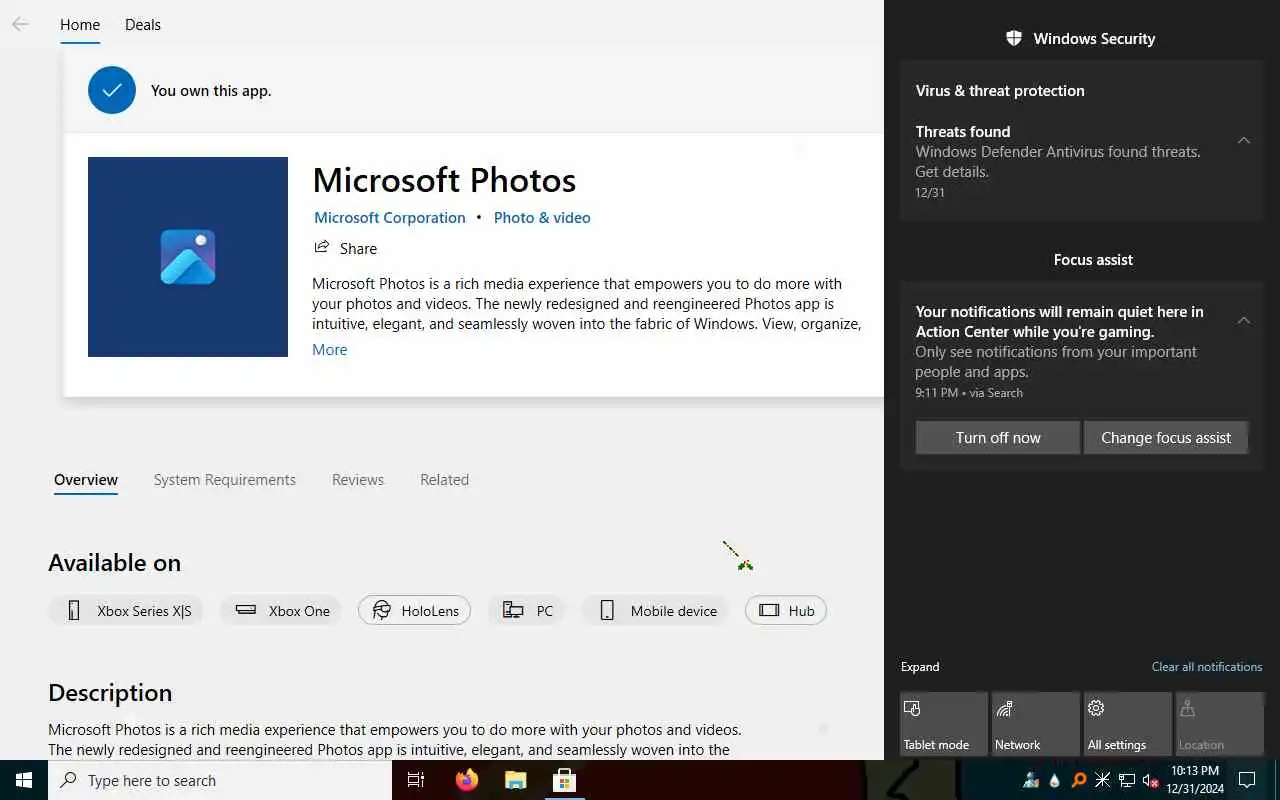Toggle the Network quick action tile
This screenshot has height=800, width=1280.
pos(1036,724)
